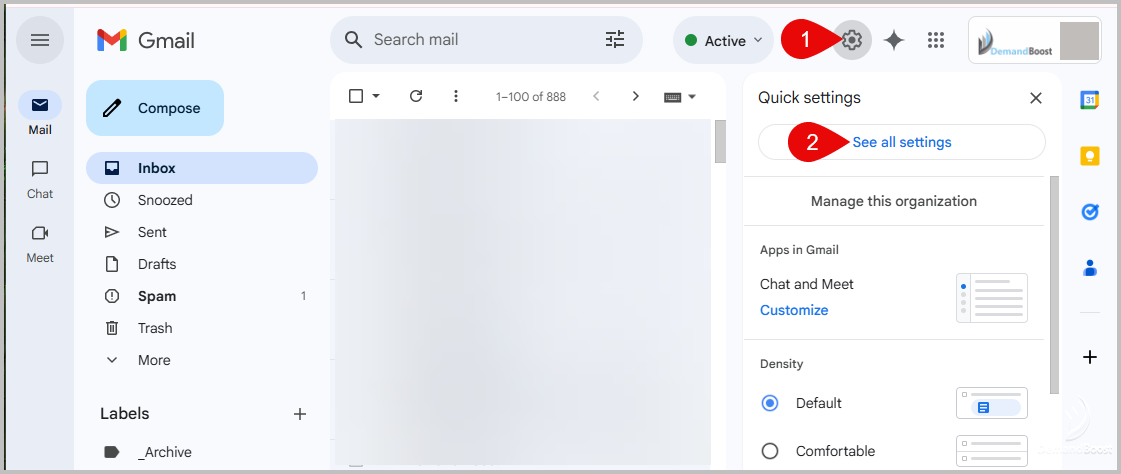Tick the select all messages checkbox
The image size is (1121, 474).
pos(356,96)
